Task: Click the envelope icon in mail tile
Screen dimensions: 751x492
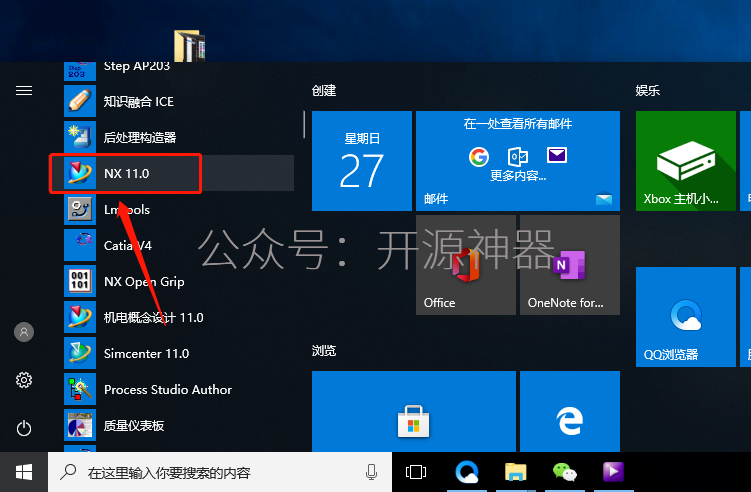Action: (557, 155)
